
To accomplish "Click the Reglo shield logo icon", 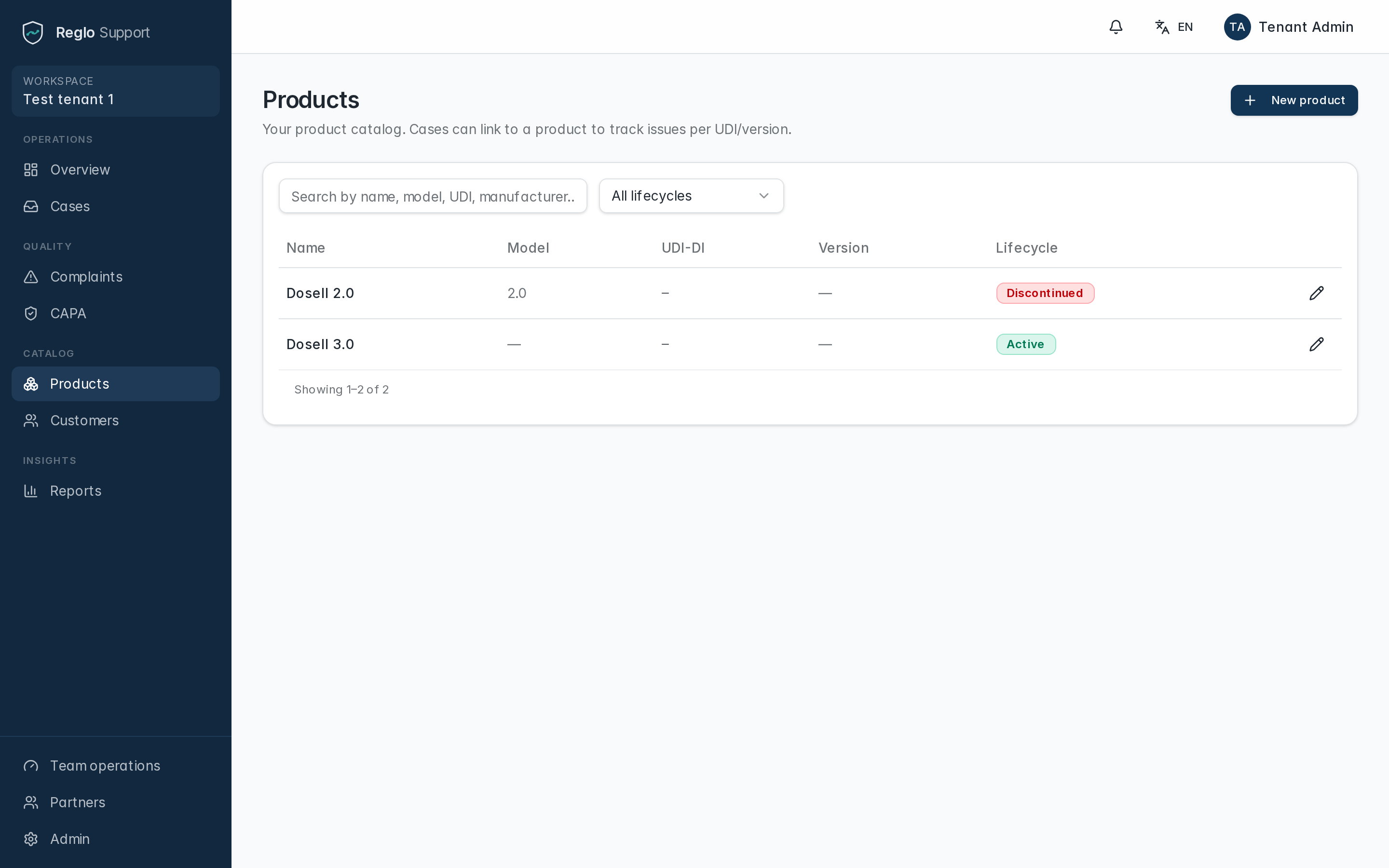I will click(33, 33).
